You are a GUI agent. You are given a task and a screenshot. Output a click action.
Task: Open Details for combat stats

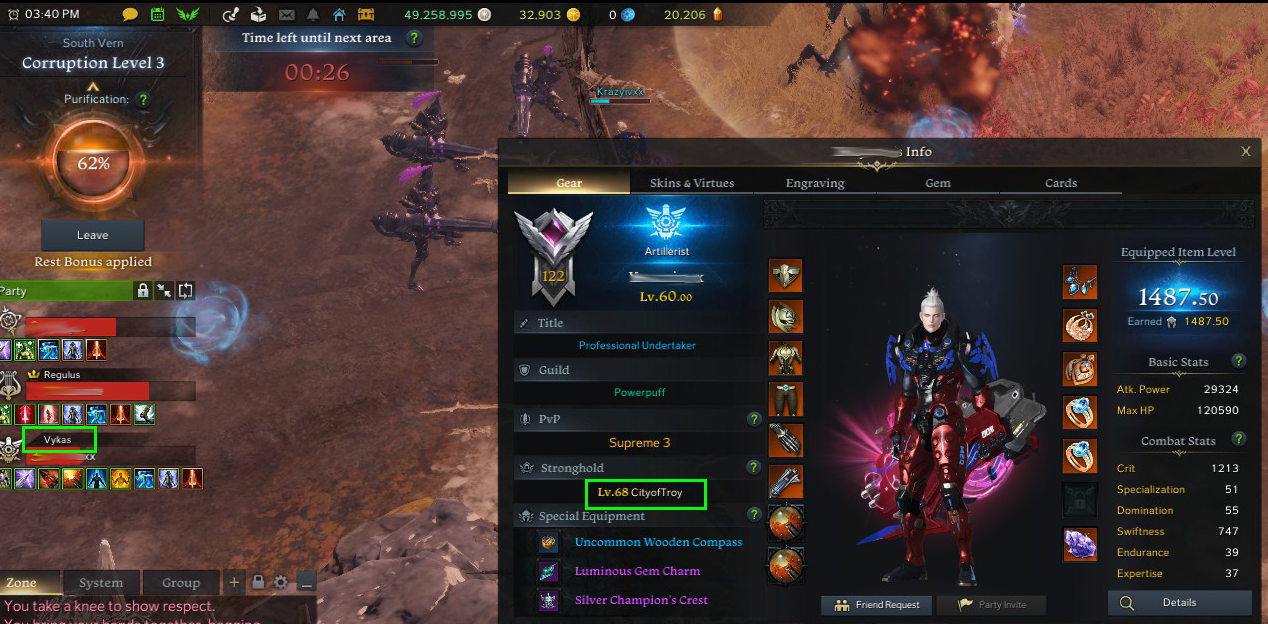click(1179, 603)
